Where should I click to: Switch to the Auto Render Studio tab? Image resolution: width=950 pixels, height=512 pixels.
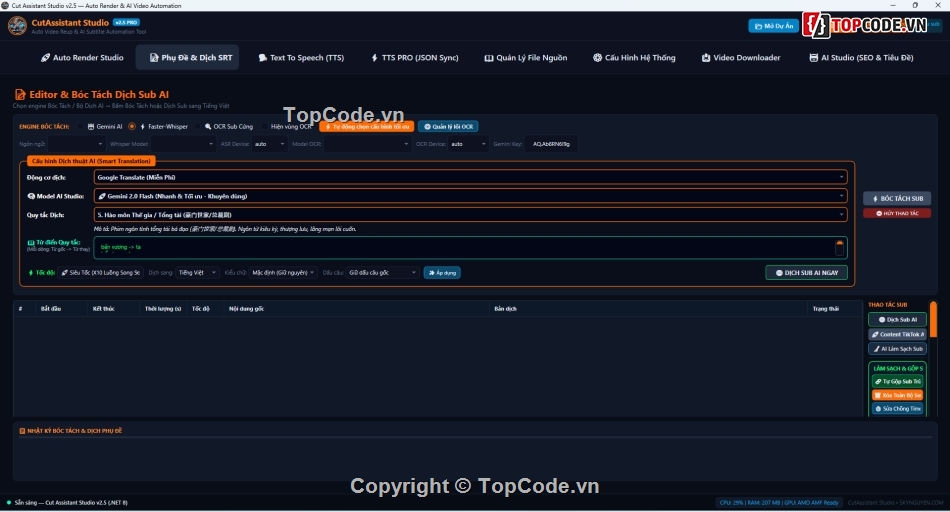pyautogui.click(x=82, y=58)
